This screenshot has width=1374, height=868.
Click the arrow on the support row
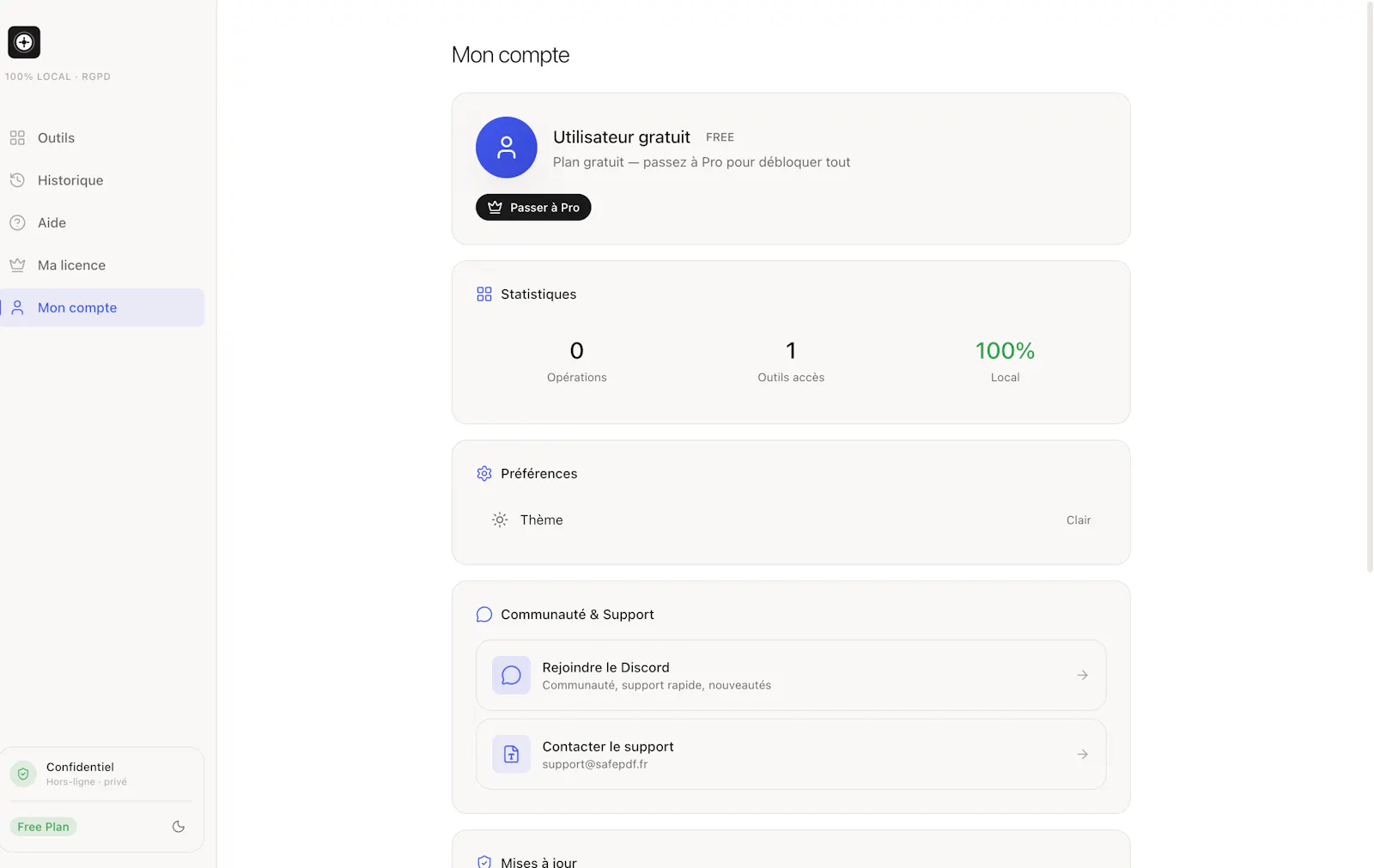(x=1083, y=755)
